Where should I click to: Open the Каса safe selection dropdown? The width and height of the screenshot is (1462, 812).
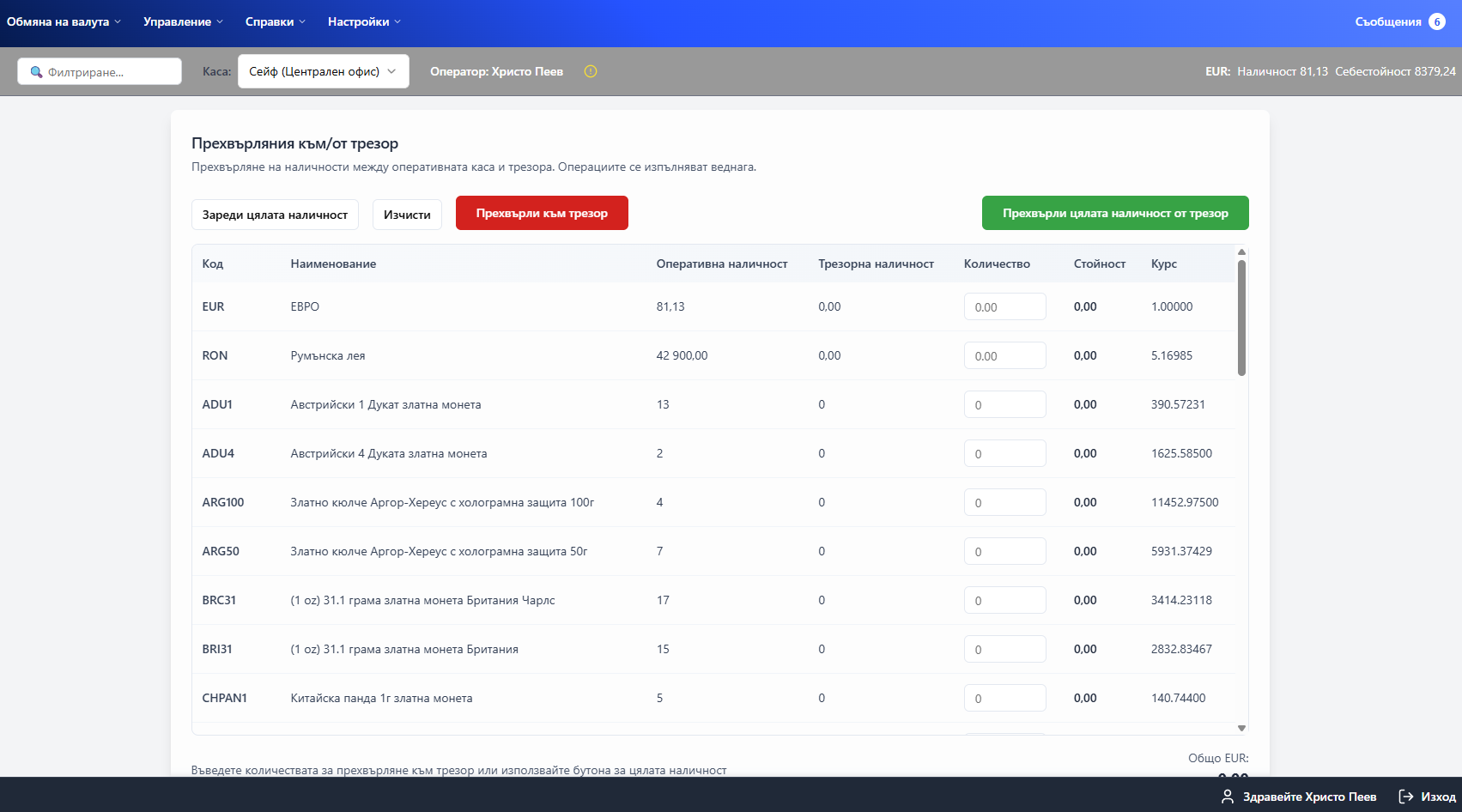pyautogui.click(x=323, y=71)
